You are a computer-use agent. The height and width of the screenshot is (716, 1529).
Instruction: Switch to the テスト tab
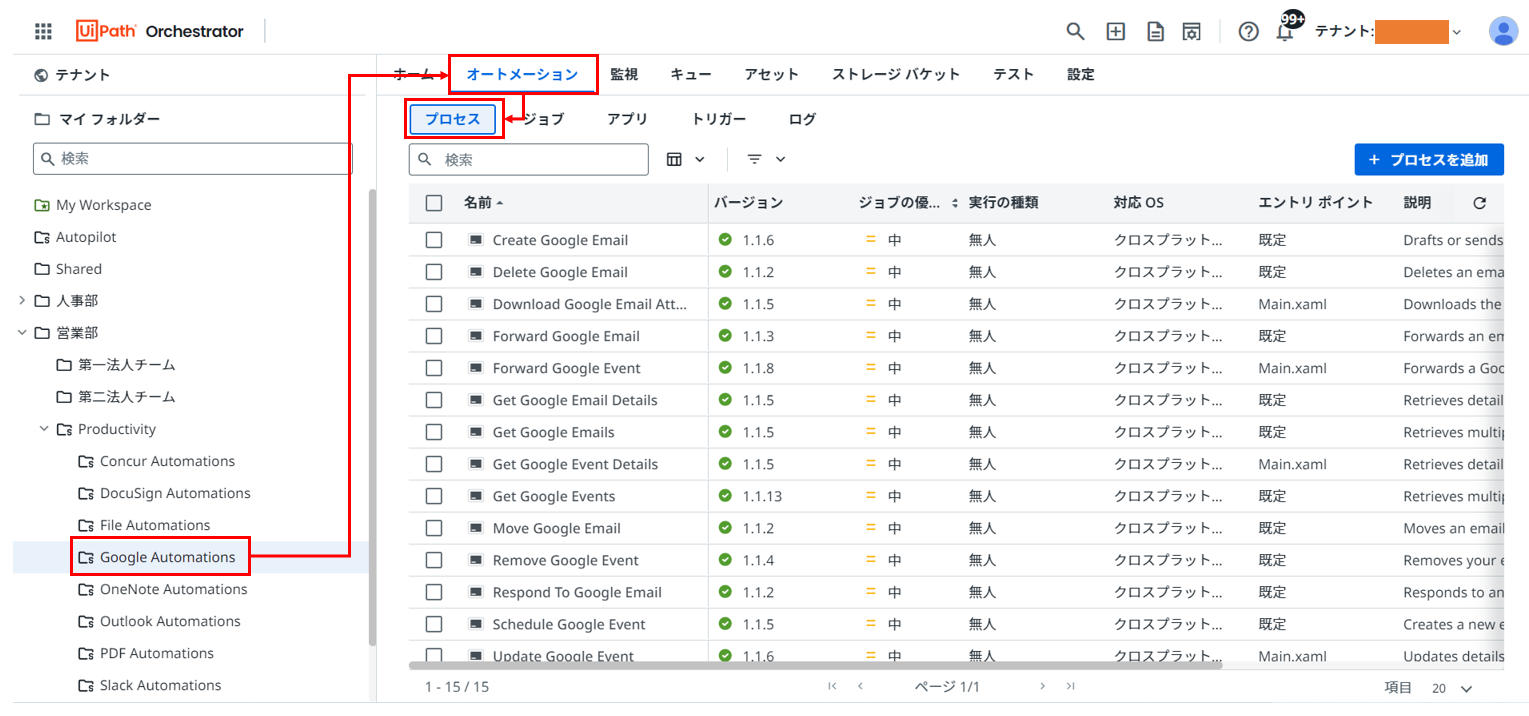[1014, 75]
